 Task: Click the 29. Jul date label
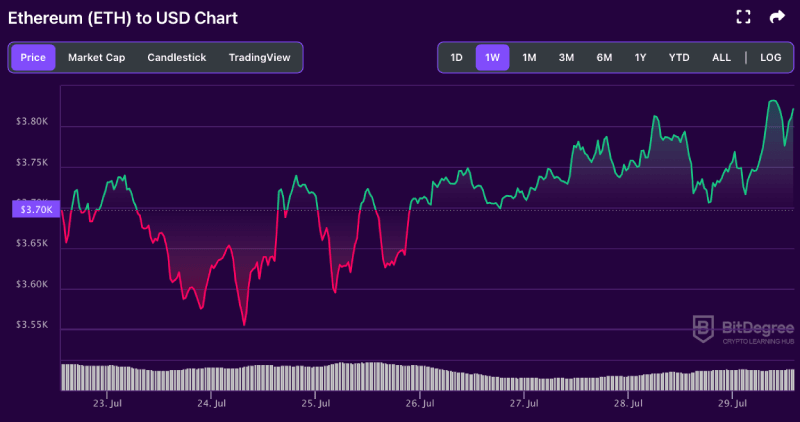[732, 404]
